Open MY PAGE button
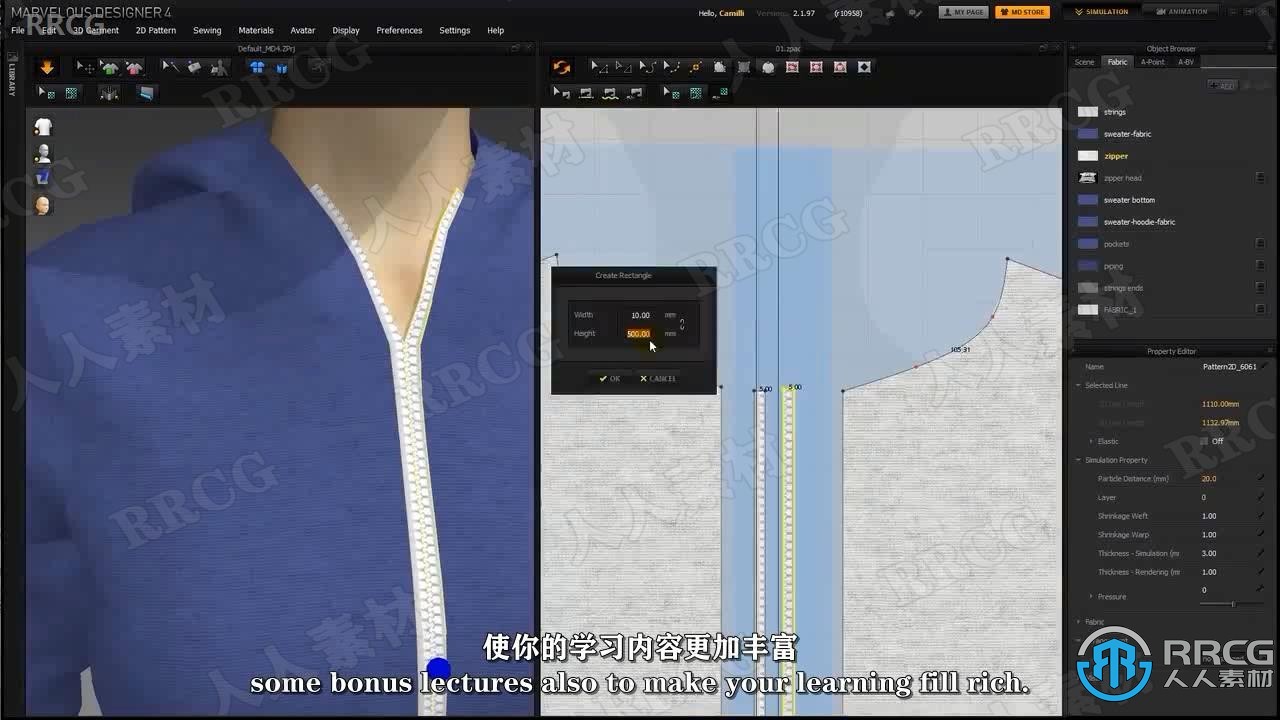This screenshot has width=1280, height=720. 964,12
